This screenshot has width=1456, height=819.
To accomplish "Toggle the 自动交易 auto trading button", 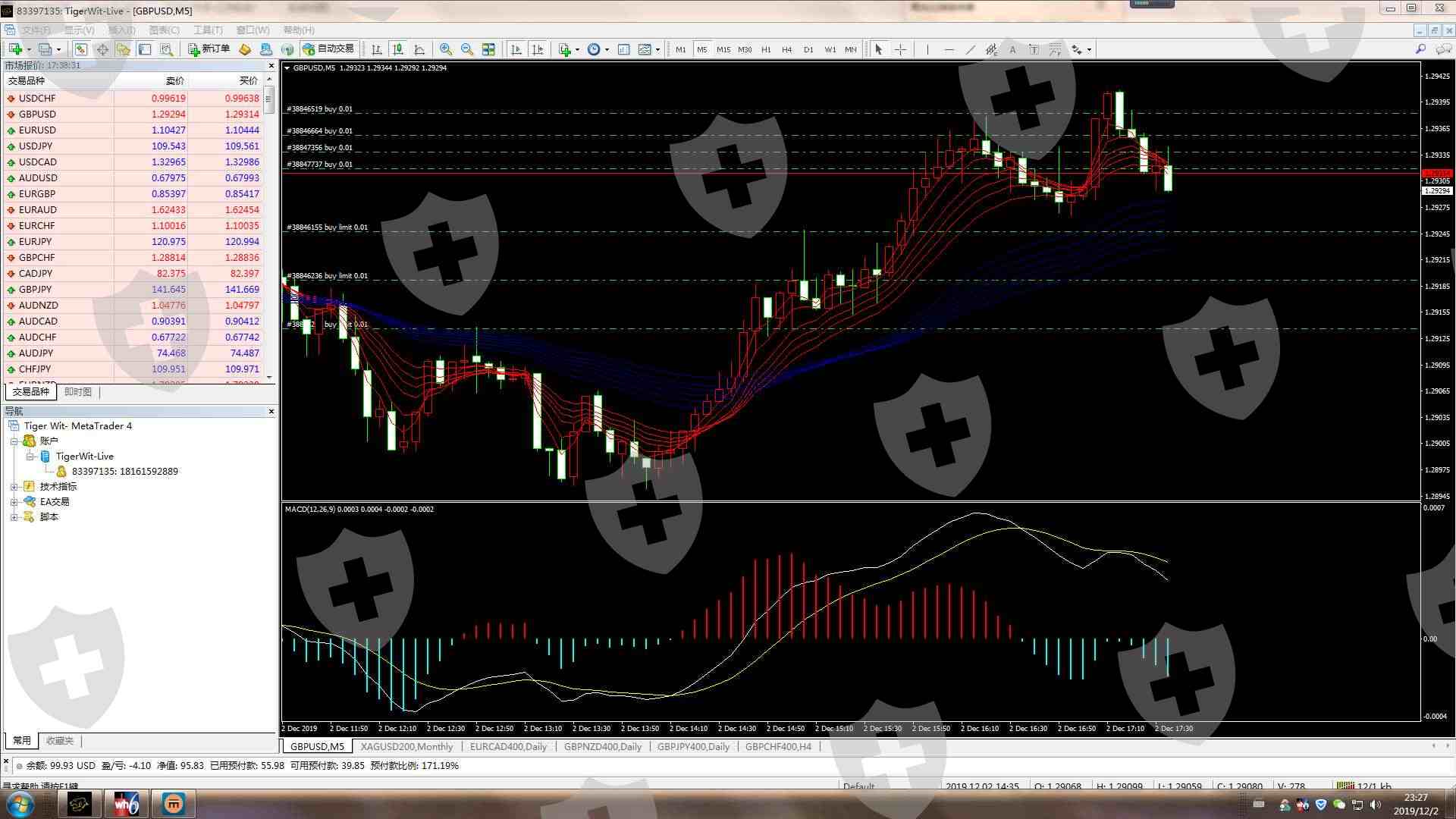I will 328,49.
